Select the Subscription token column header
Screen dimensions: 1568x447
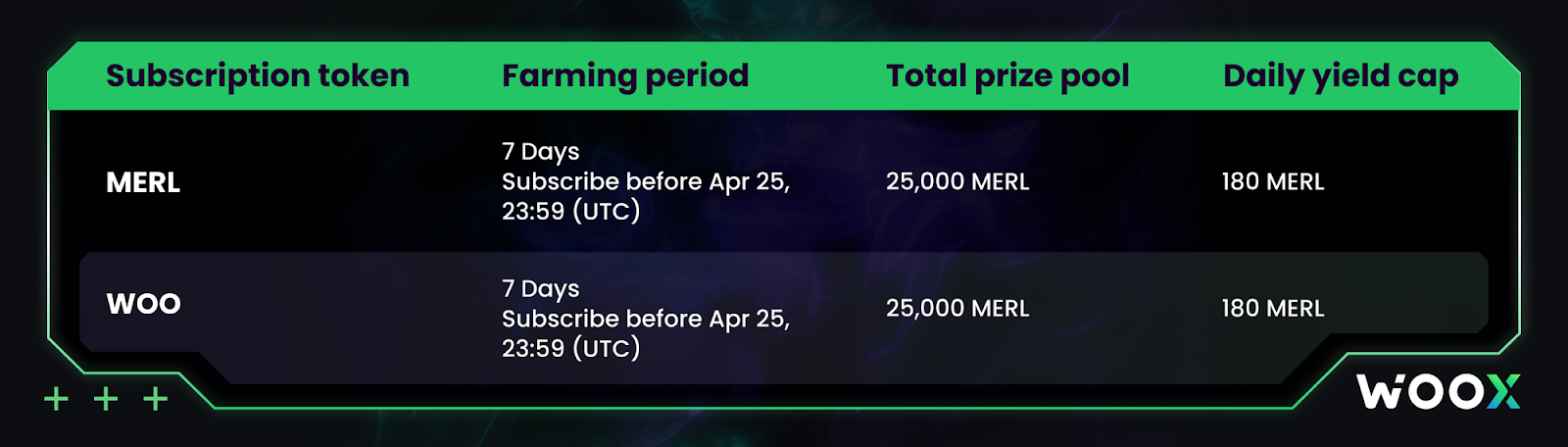click(258, 75)
